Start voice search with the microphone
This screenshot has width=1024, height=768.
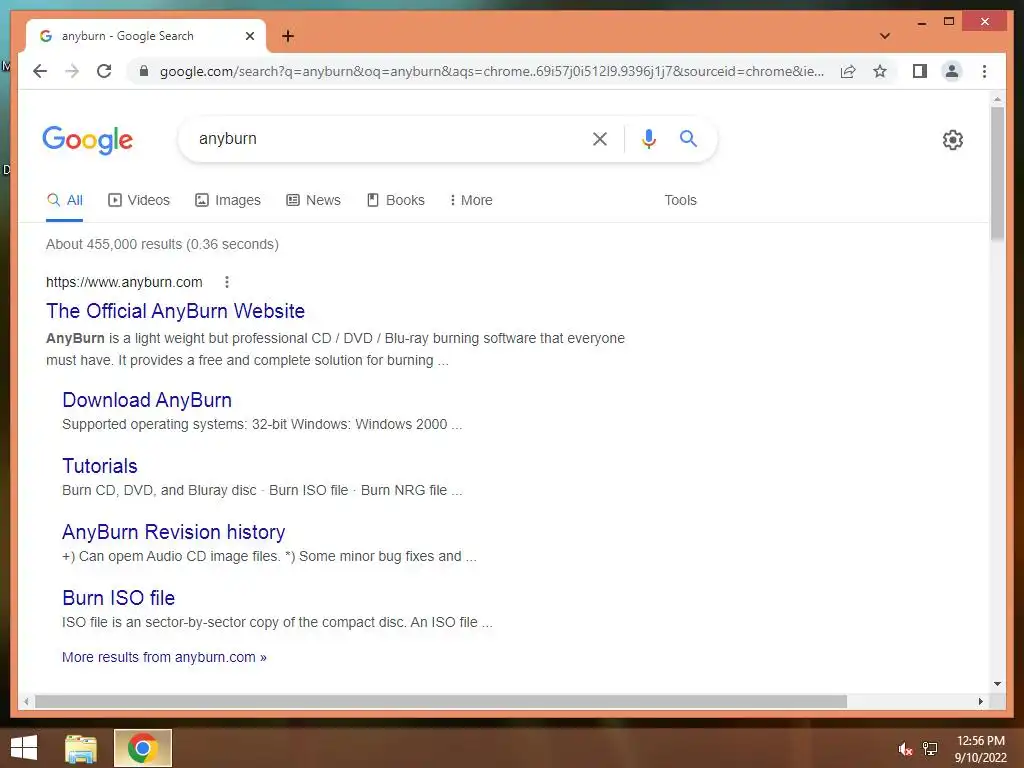point(648,138)
